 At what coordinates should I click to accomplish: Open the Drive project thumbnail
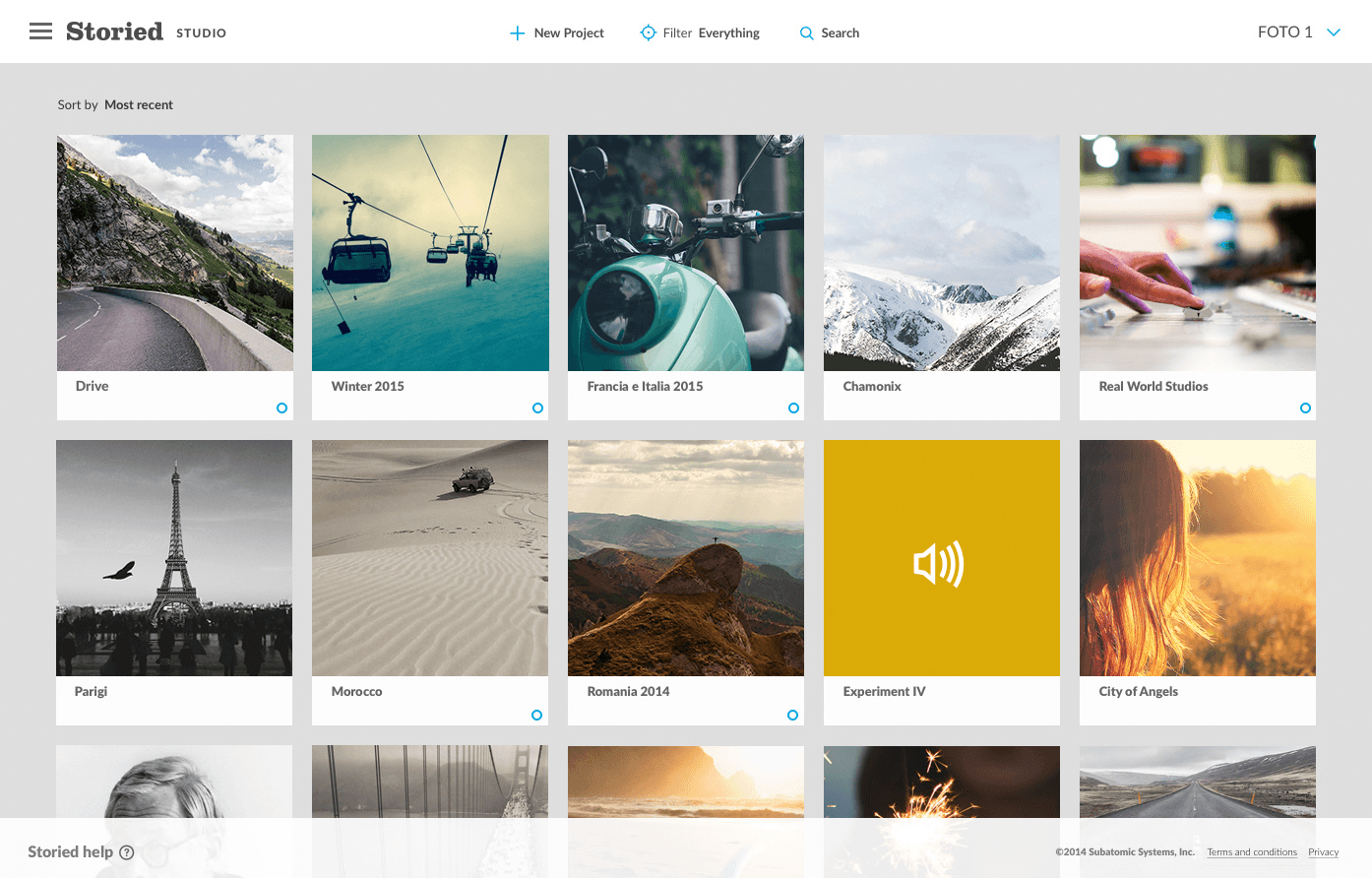pyautogui.click(x=175, y=253)
